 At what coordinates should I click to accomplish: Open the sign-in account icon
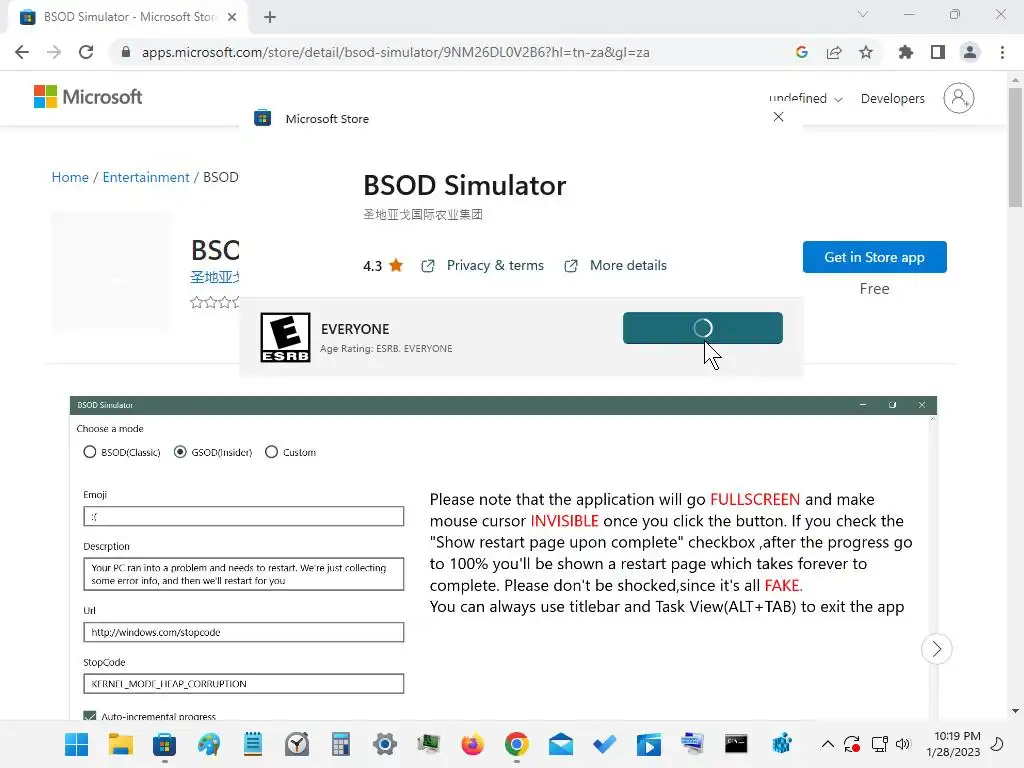(959, 98)
